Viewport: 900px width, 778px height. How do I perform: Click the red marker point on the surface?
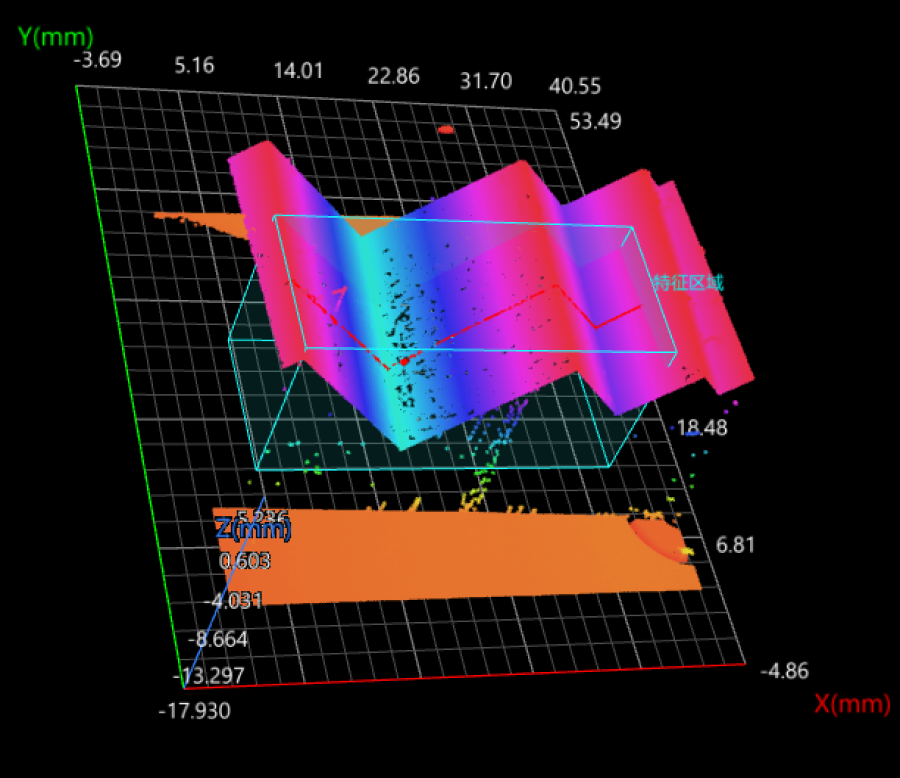(404, 362)
